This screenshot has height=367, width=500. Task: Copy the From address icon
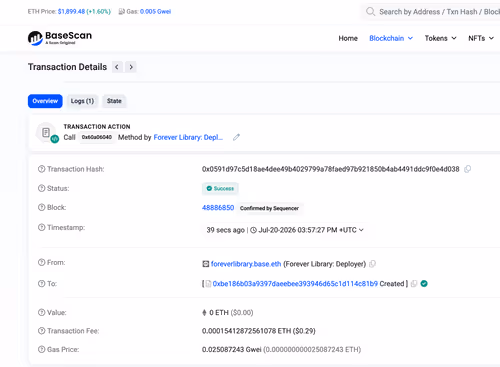click(x=372, y=264)
